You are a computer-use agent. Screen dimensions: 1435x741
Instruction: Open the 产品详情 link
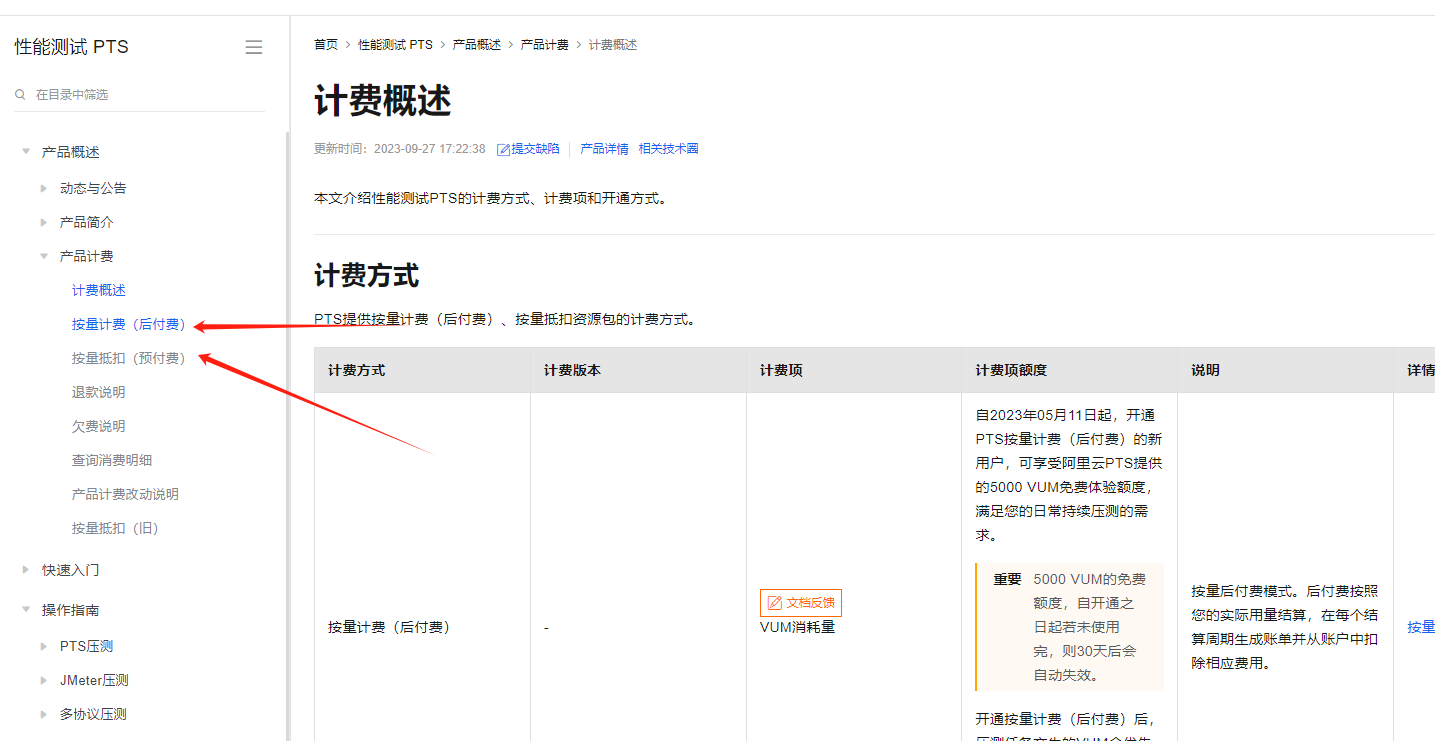tap(605, 149)
